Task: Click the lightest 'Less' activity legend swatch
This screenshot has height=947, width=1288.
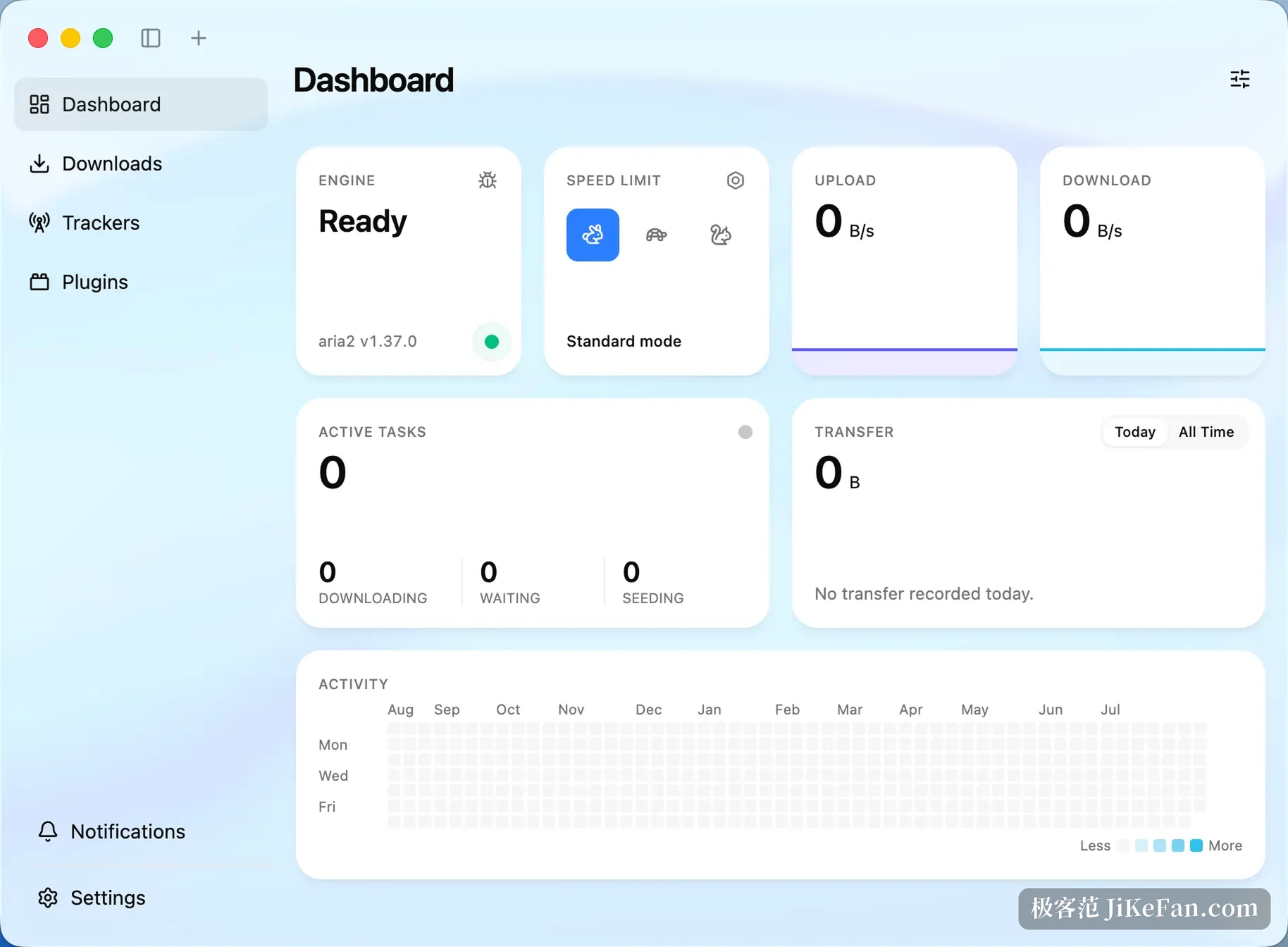Action: [x=1123, y=846]
